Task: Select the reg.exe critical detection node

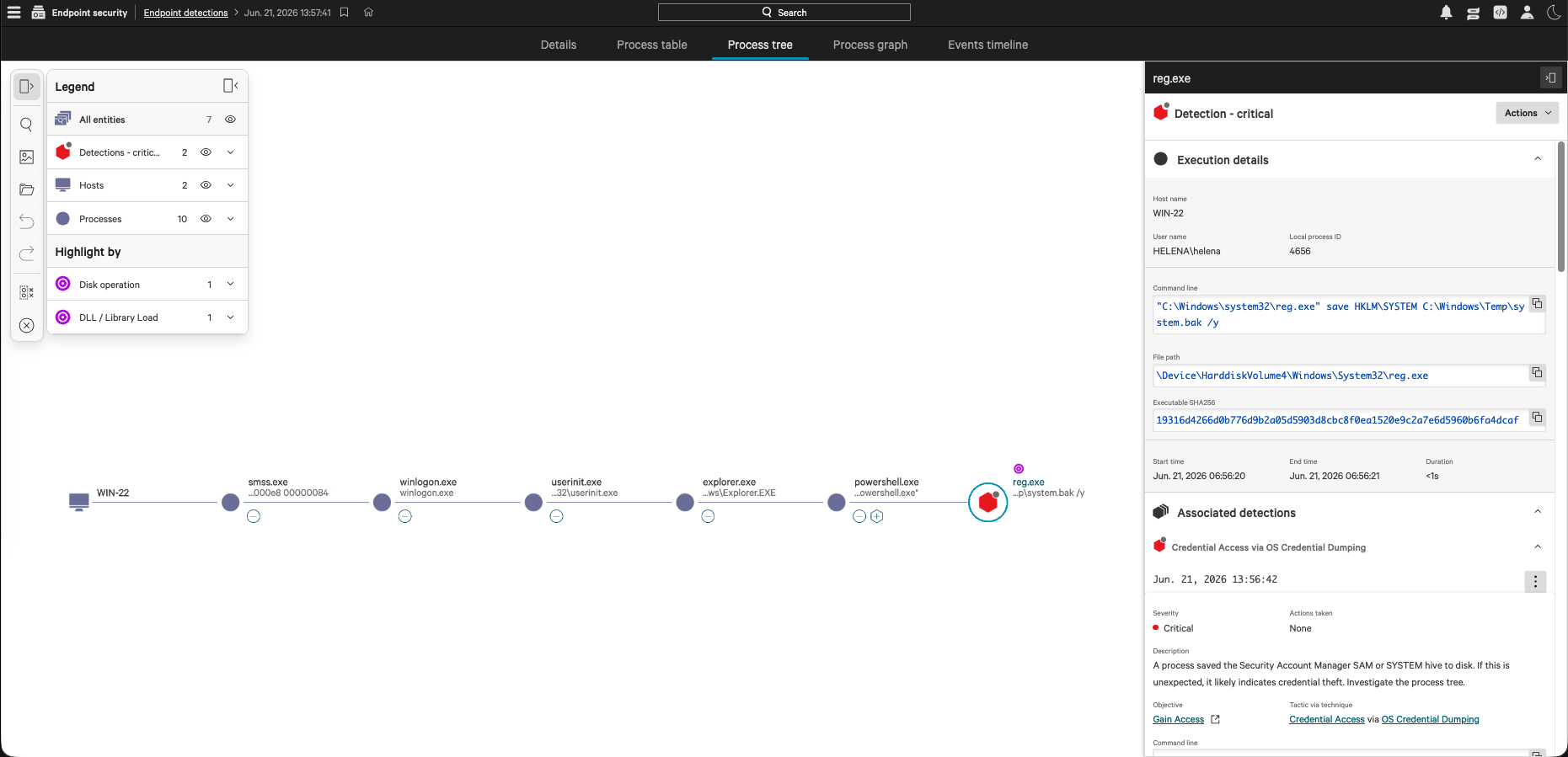Action: pos(987,502)
